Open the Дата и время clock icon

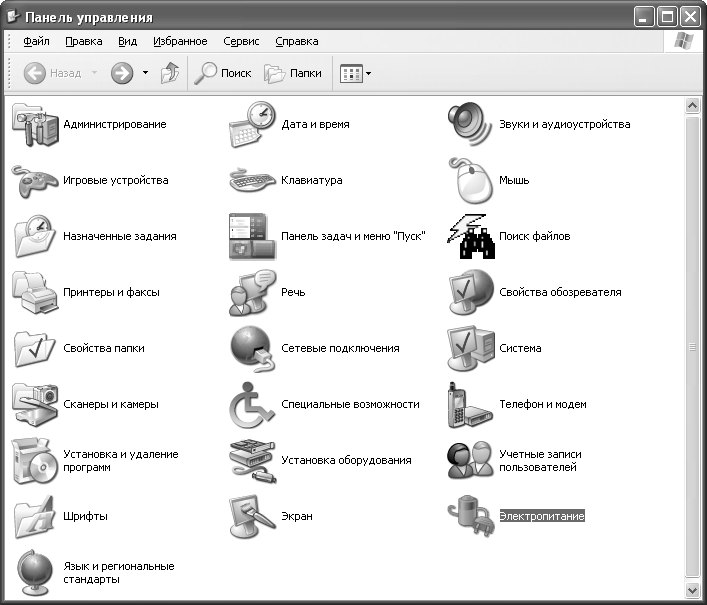coord(252,124)
